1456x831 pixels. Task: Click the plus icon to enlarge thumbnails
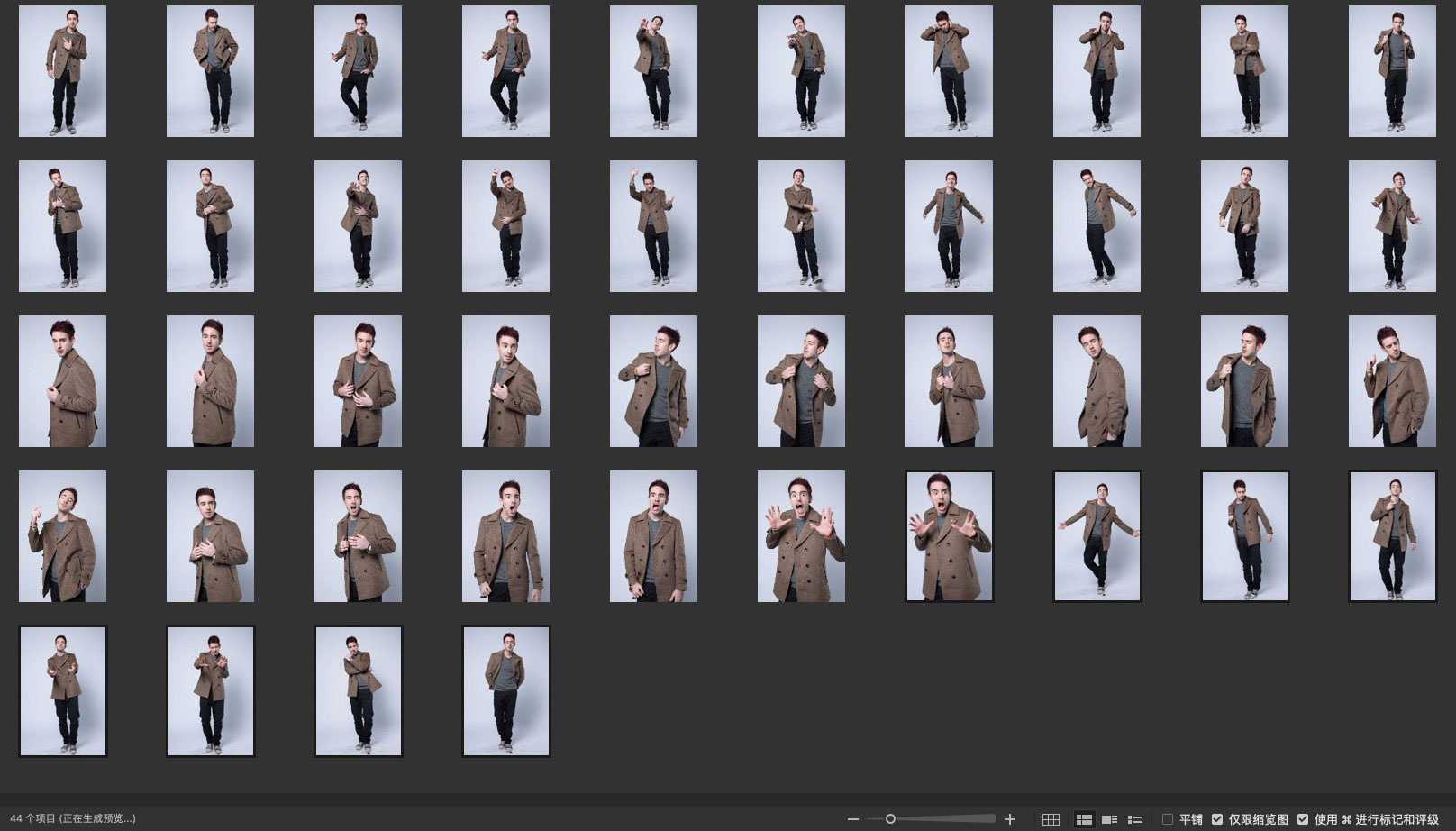tap(1010, 819)
